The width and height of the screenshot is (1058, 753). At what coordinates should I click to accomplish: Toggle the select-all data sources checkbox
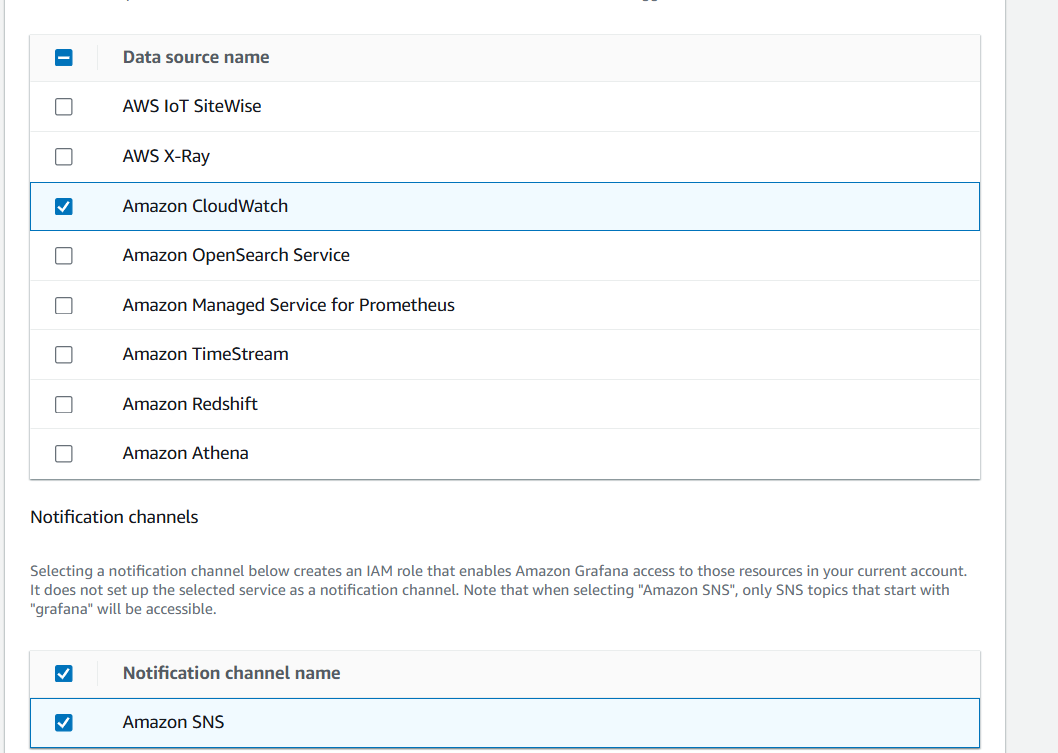pos(63,57)
